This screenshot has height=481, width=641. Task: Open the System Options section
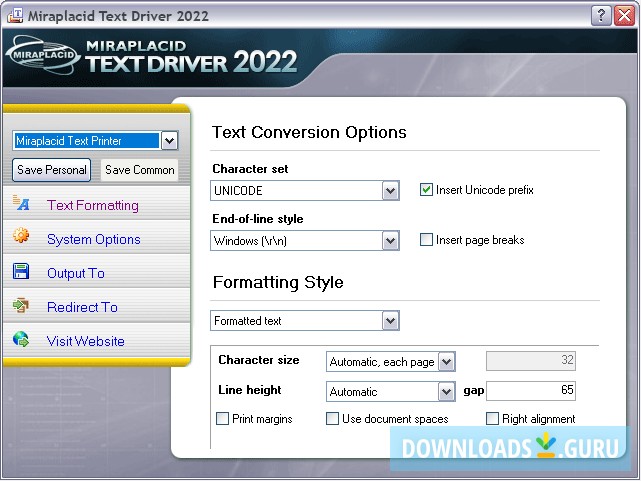94,239
